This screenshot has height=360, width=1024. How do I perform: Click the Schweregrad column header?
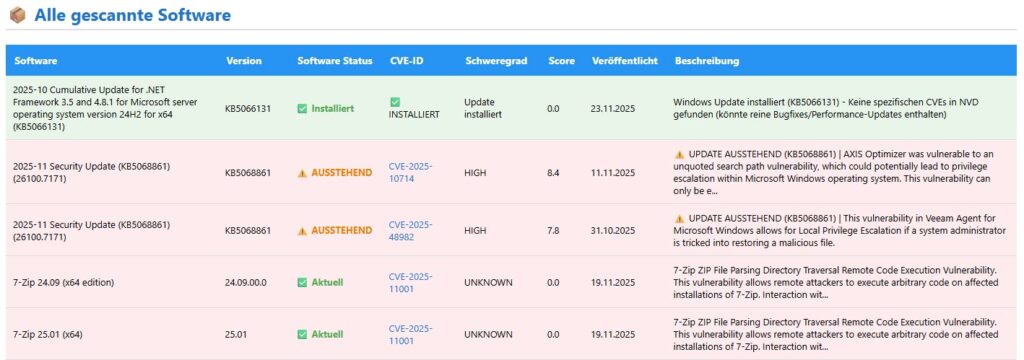tap(496, 61)
